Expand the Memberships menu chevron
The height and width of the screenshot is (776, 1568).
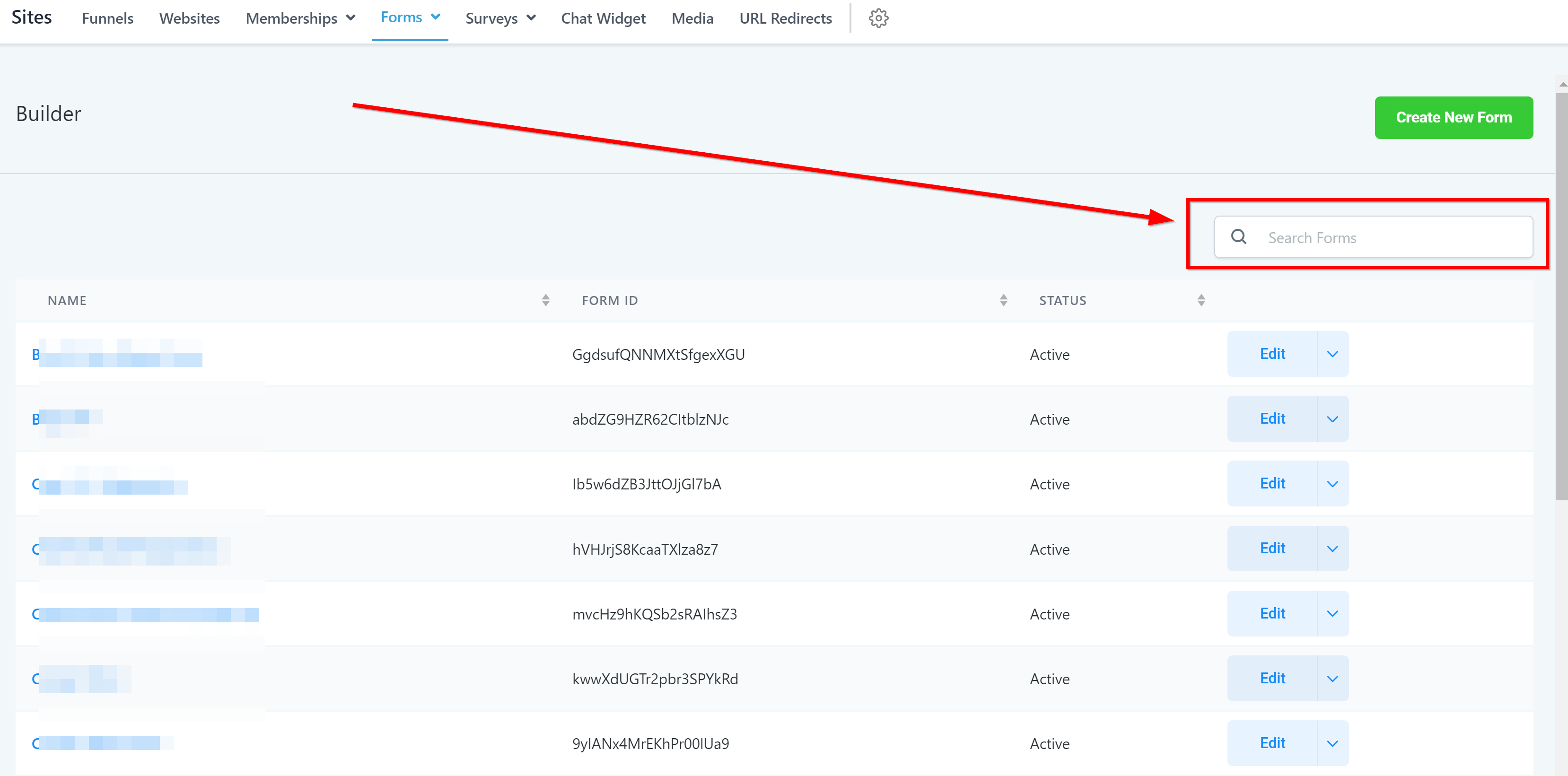pos(350,18)
